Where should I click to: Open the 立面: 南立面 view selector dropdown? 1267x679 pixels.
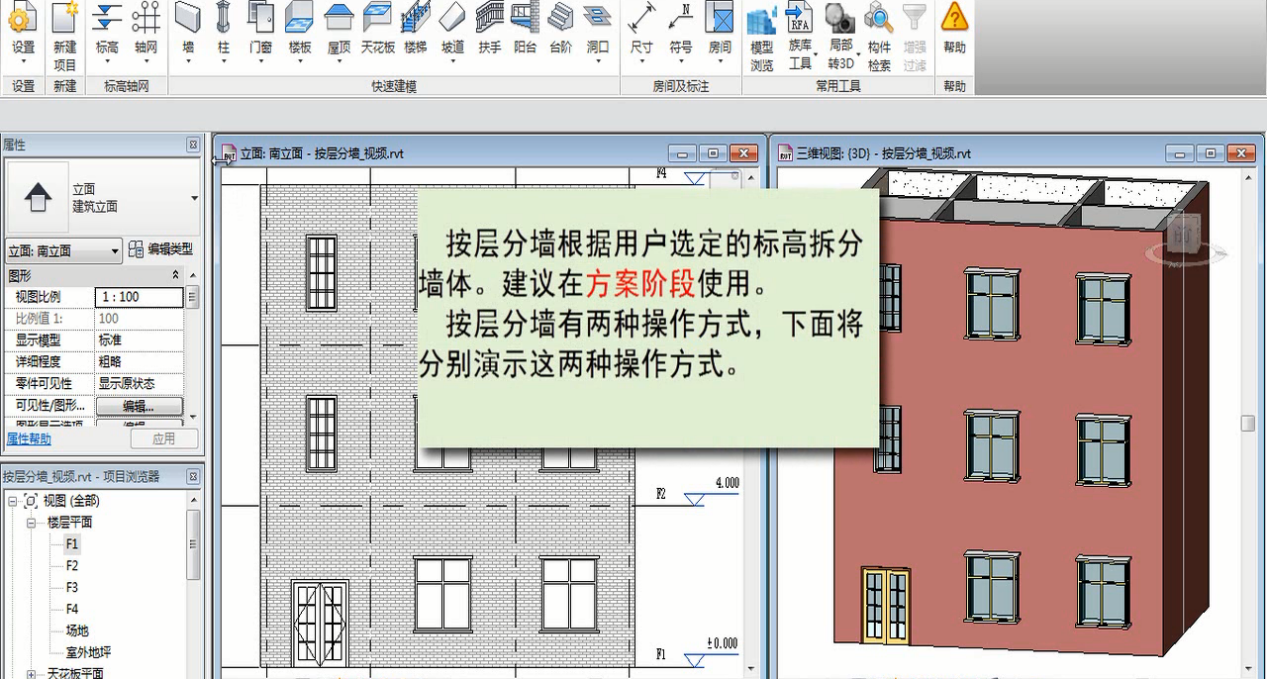(x=113, y=251)
